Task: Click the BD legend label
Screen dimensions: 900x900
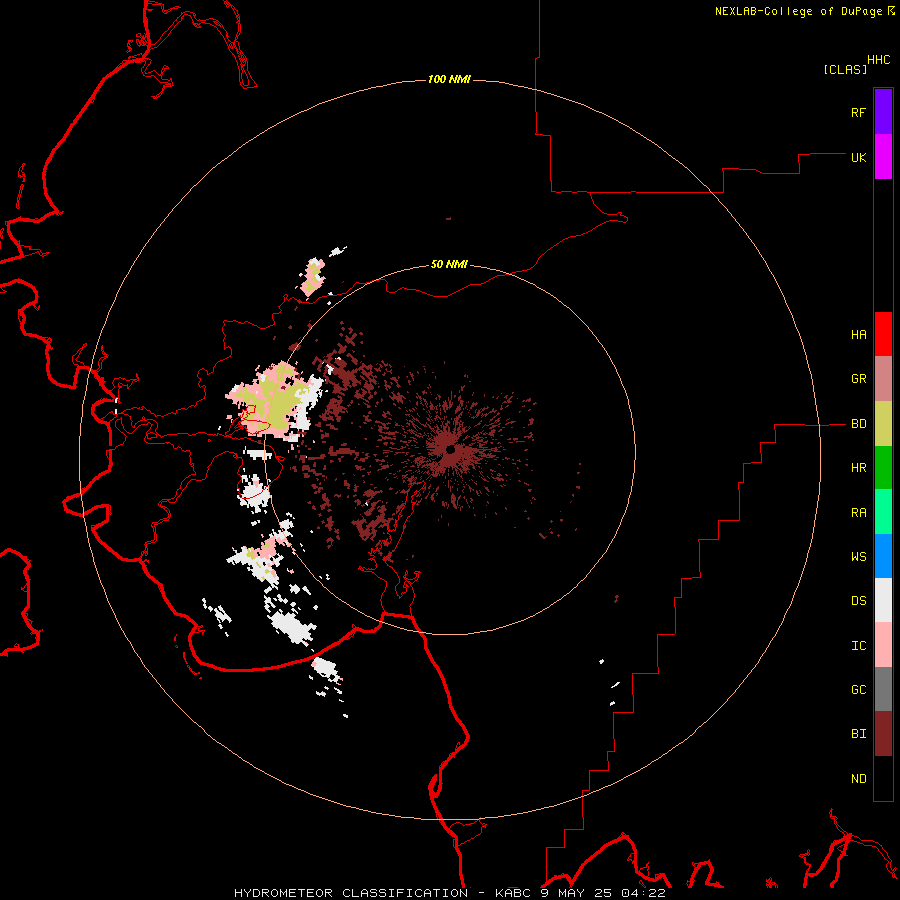Action: click(x=858, y=424)
